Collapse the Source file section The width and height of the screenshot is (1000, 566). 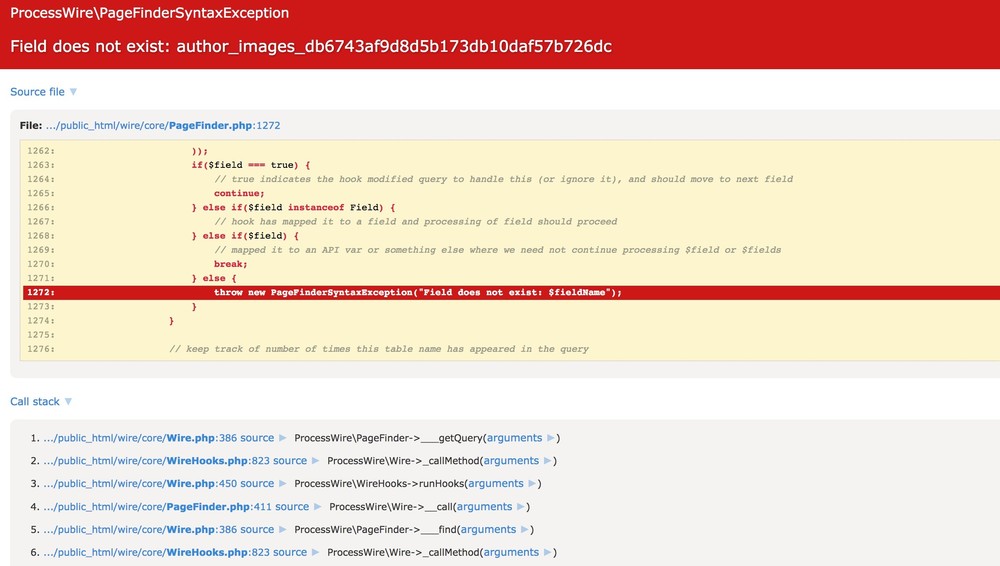click(37, 92)
